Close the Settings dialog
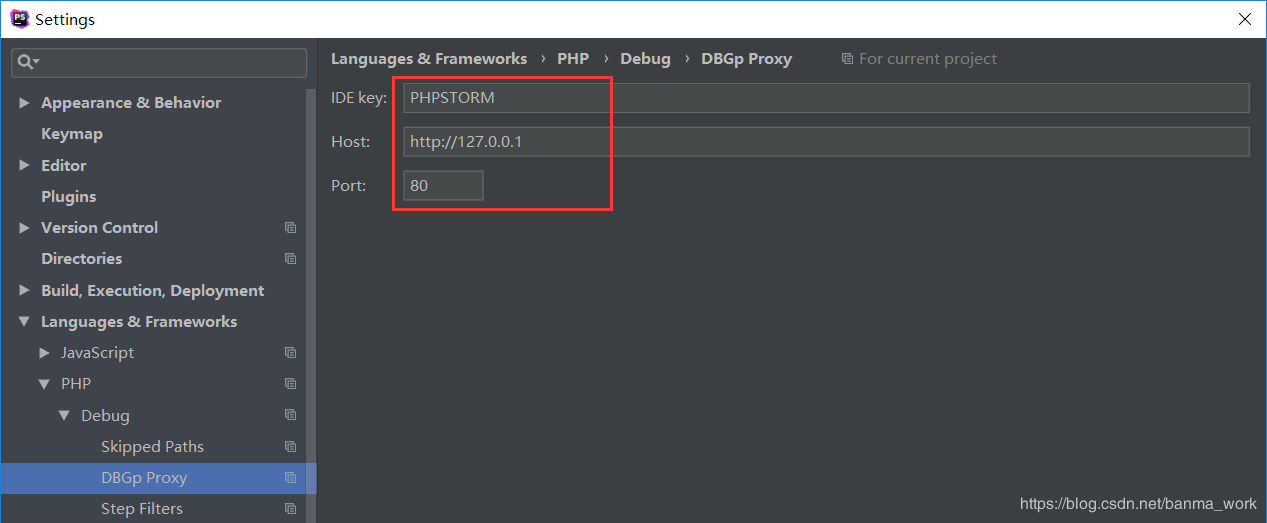Screen dimensions: 1267x523 click(x=1244, y=19)
